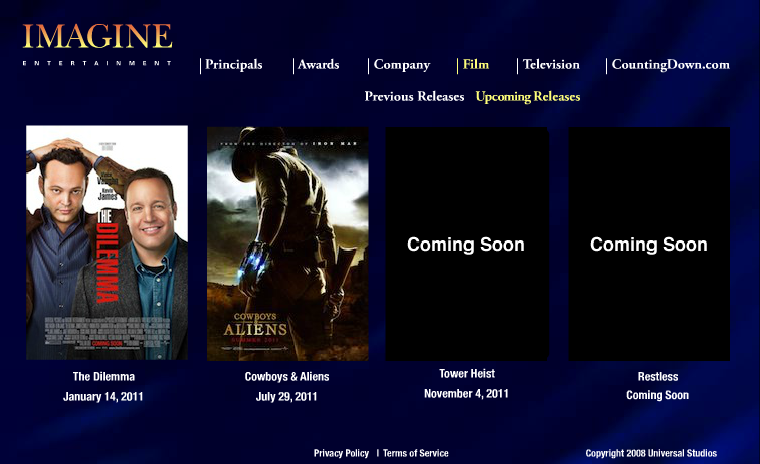The width and height of the screenshot is (760, 464).
Task: Select the Film menu item
Action: tap(475, 64)
